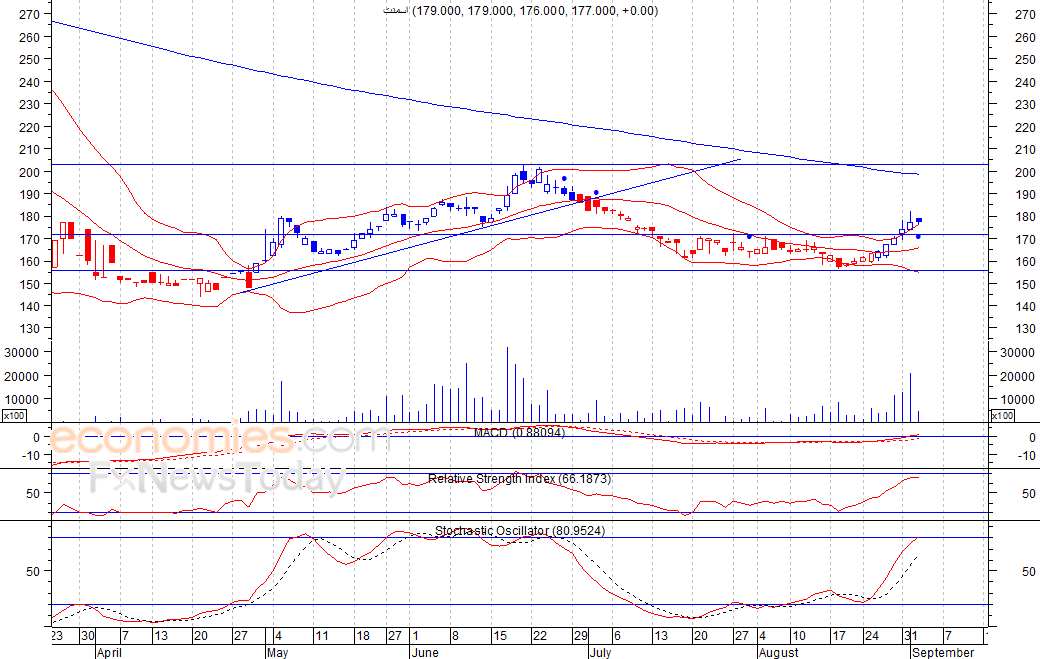This screenshot has width=1040, height=659.
Task: Click the date label 8 on the time axis
Action: 455,636
